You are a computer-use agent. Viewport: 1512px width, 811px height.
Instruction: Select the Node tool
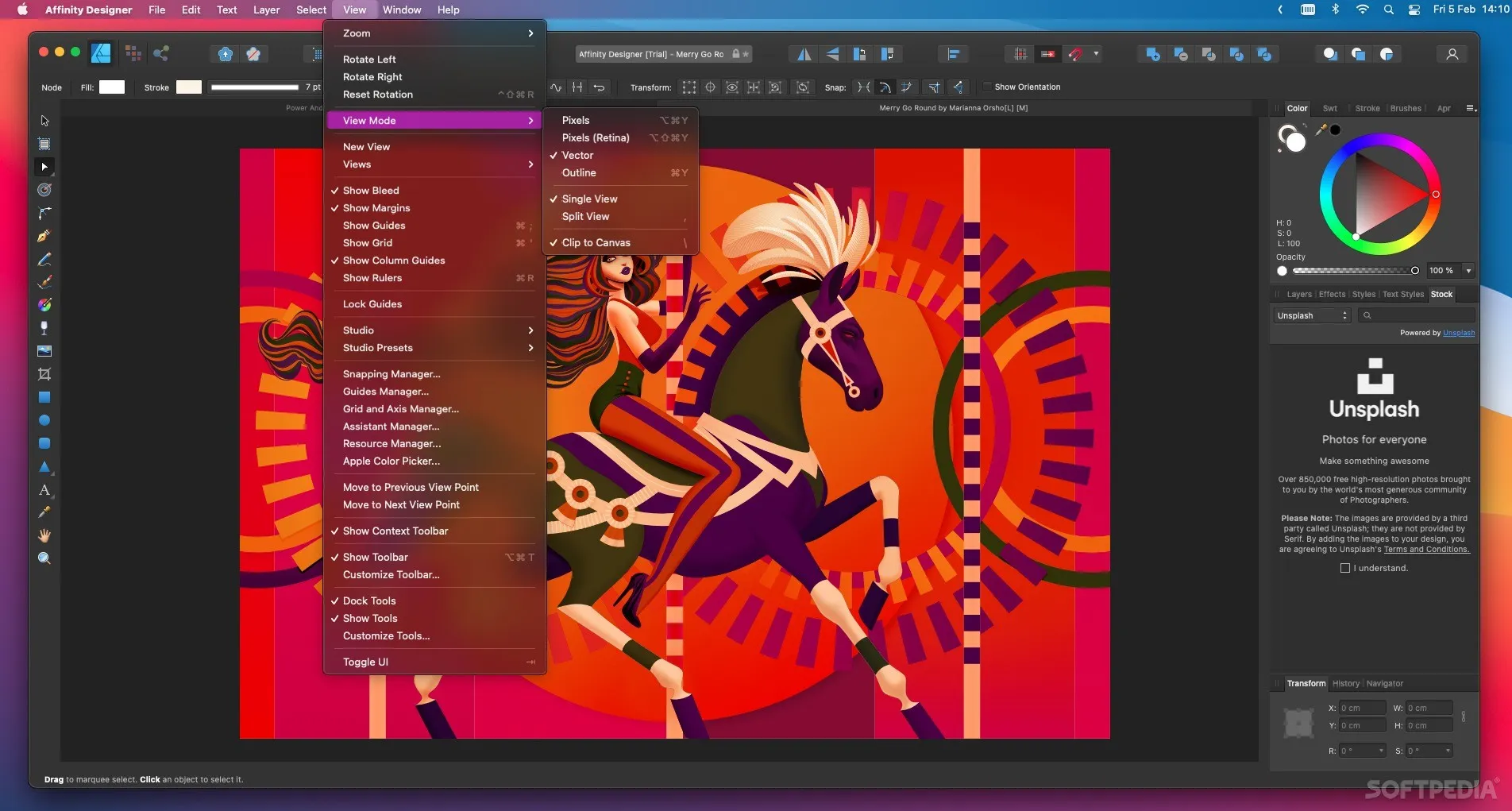(x=44, y=167)
